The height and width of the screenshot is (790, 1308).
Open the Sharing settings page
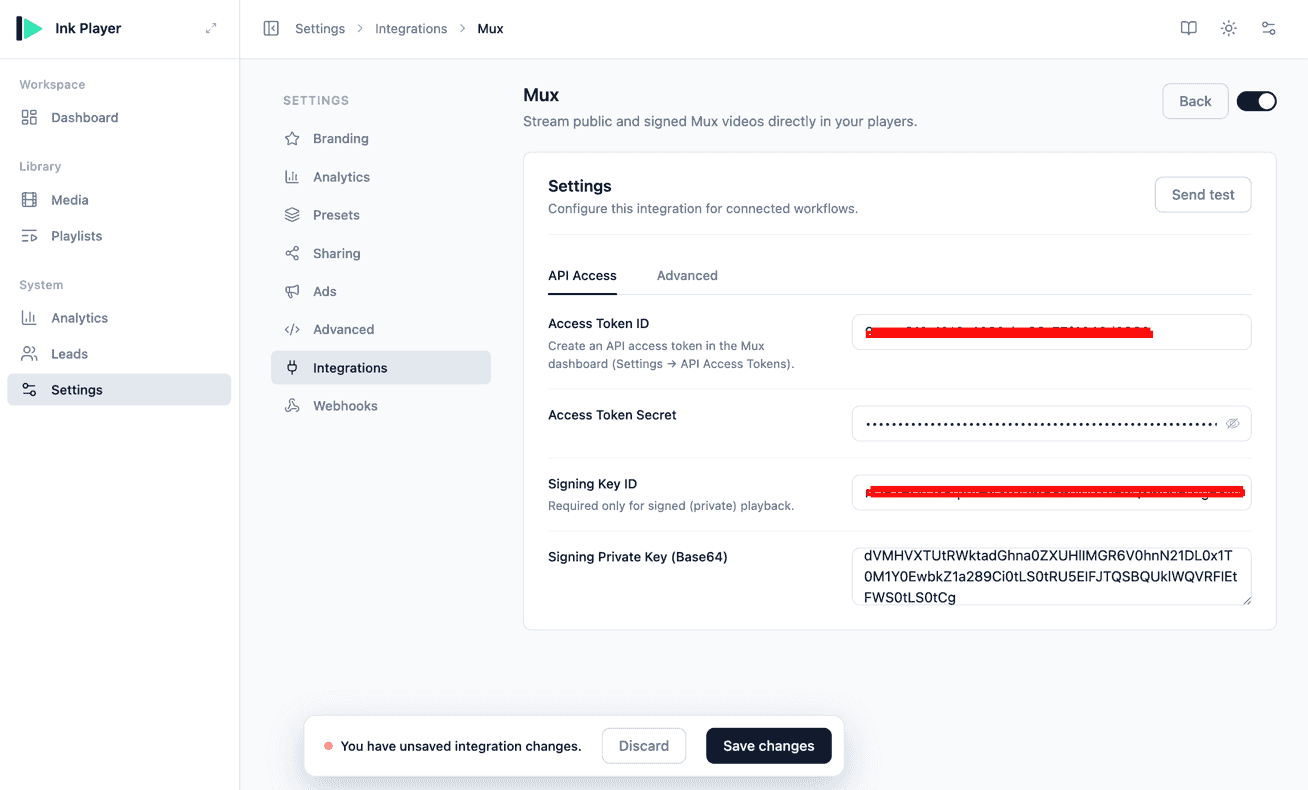(381, 253)
